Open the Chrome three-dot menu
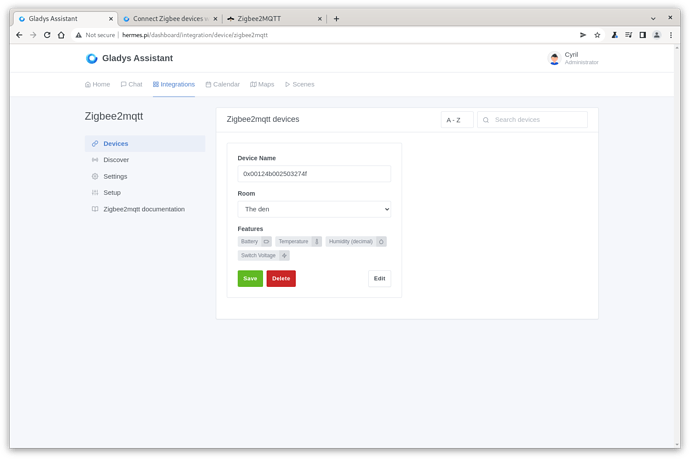The height and width of the screenshot is (459, 690). [671, 35]
